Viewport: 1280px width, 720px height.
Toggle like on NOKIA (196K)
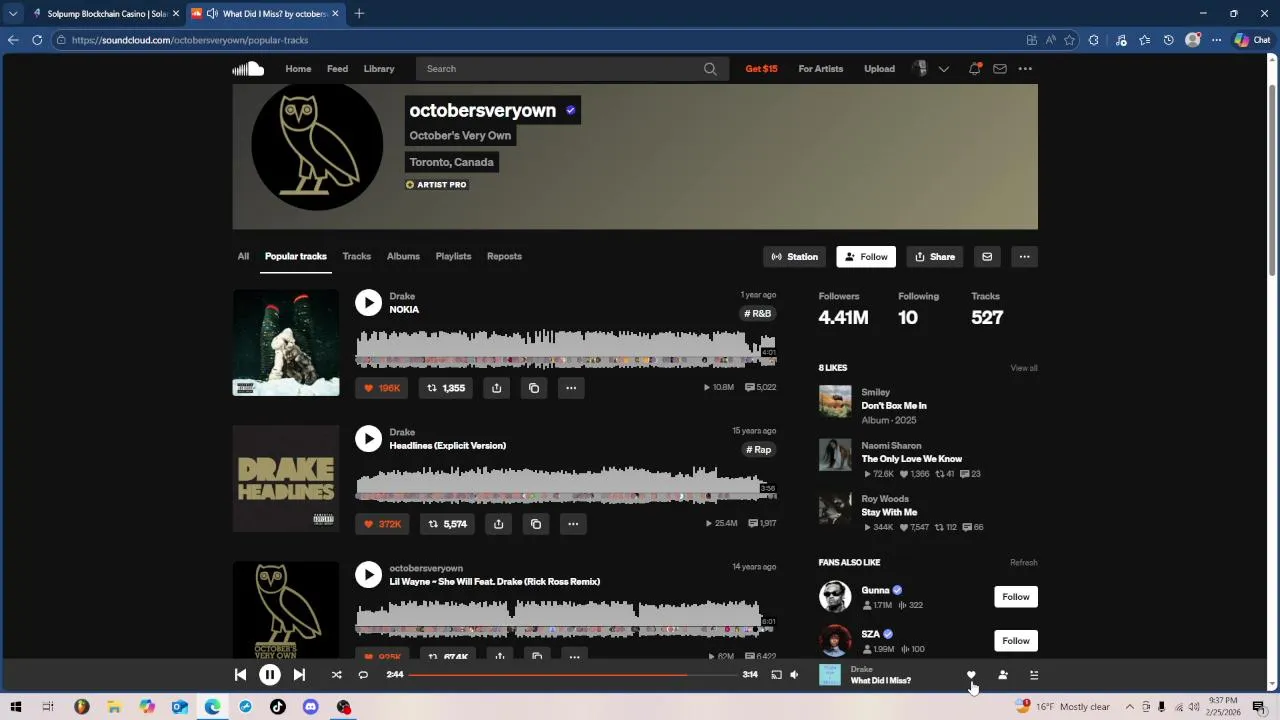[x=382, y=388]
